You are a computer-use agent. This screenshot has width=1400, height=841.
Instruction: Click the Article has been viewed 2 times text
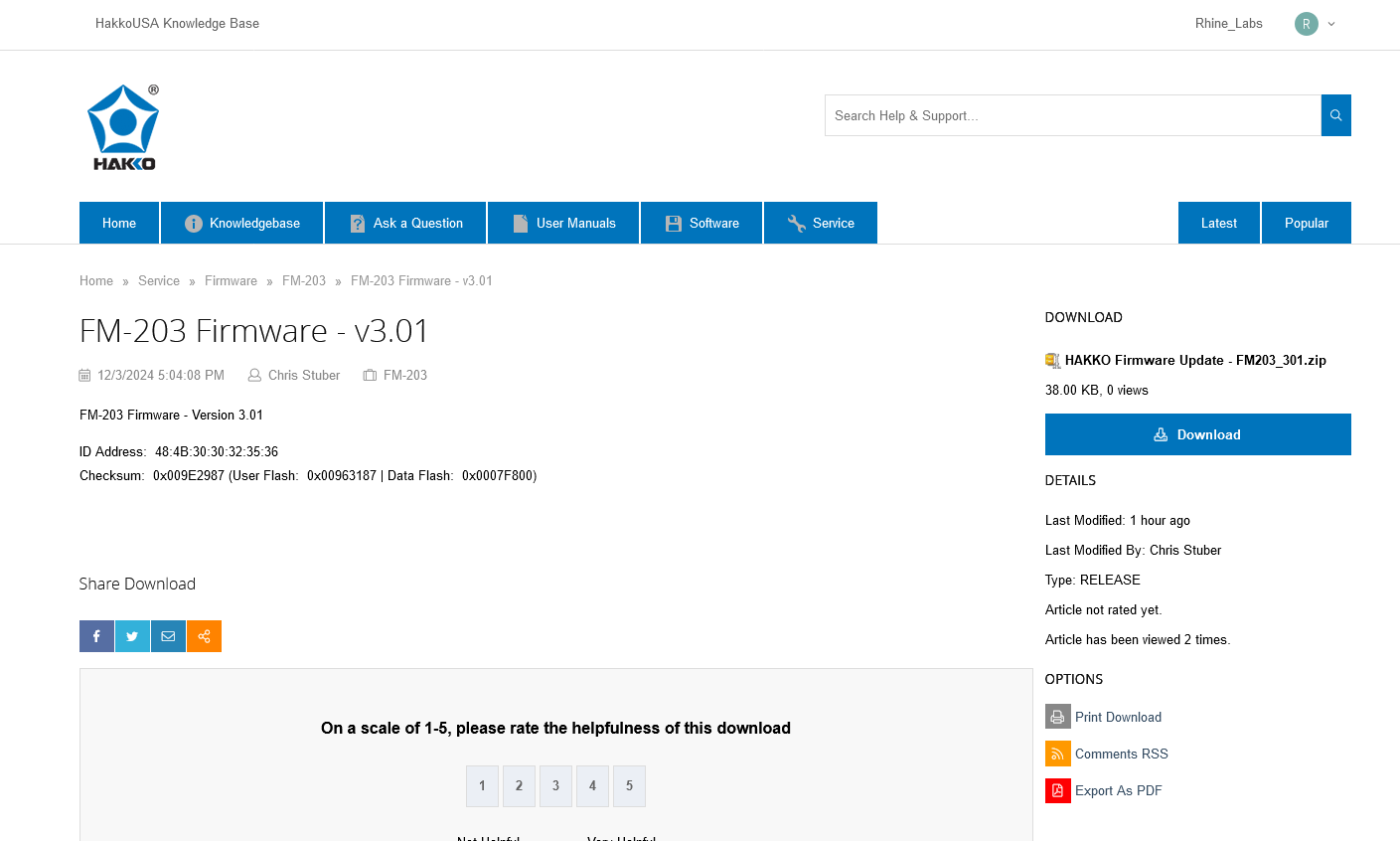coord(1138,640)
